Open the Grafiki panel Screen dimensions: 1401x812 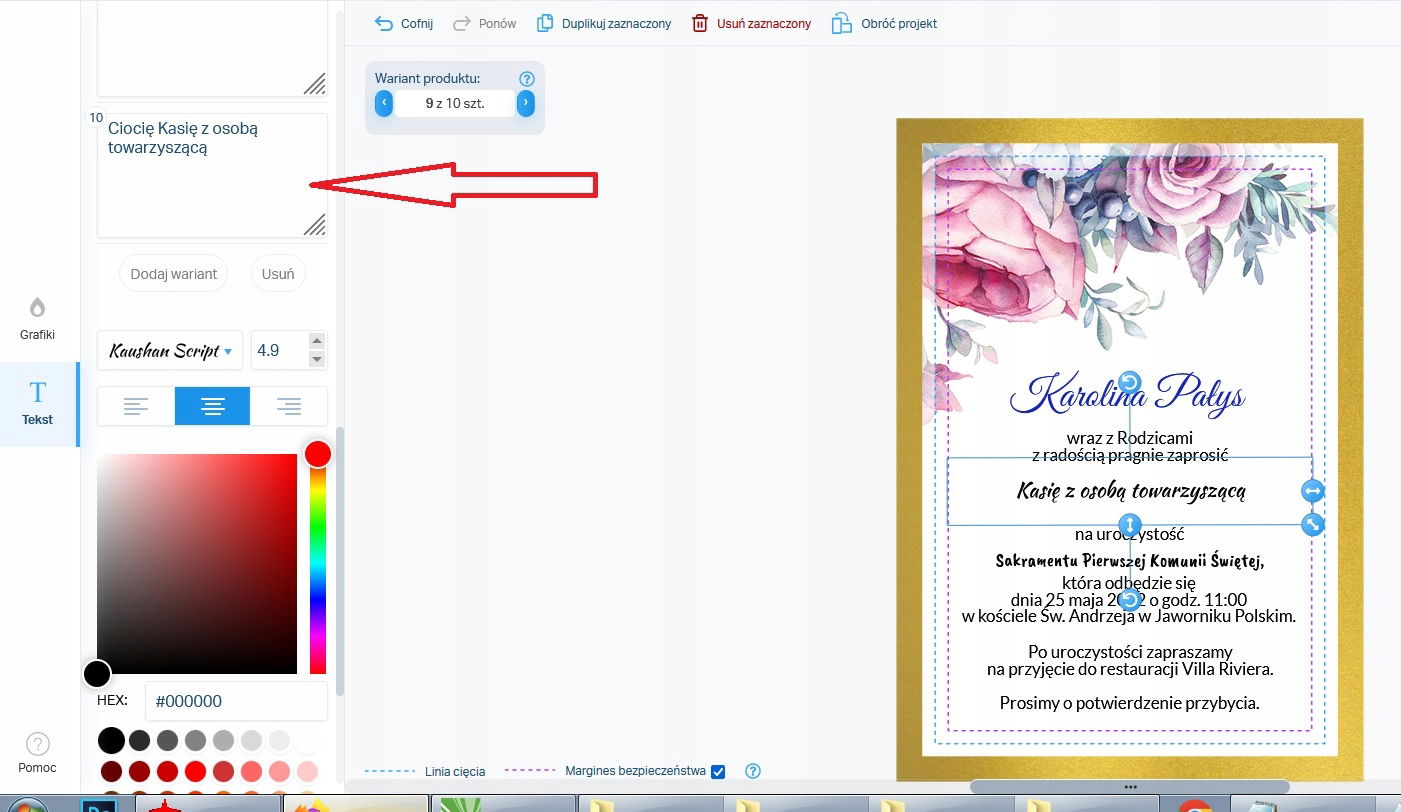[37, 318]
